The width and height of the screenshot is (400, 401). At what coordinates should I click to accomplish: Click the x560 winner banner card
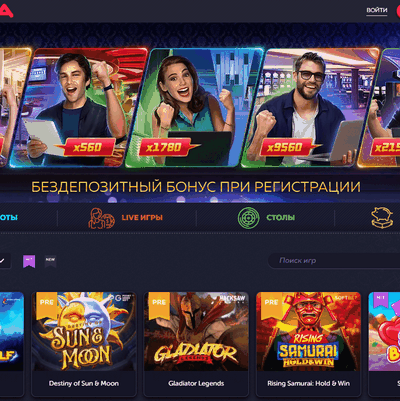[79, 107]
